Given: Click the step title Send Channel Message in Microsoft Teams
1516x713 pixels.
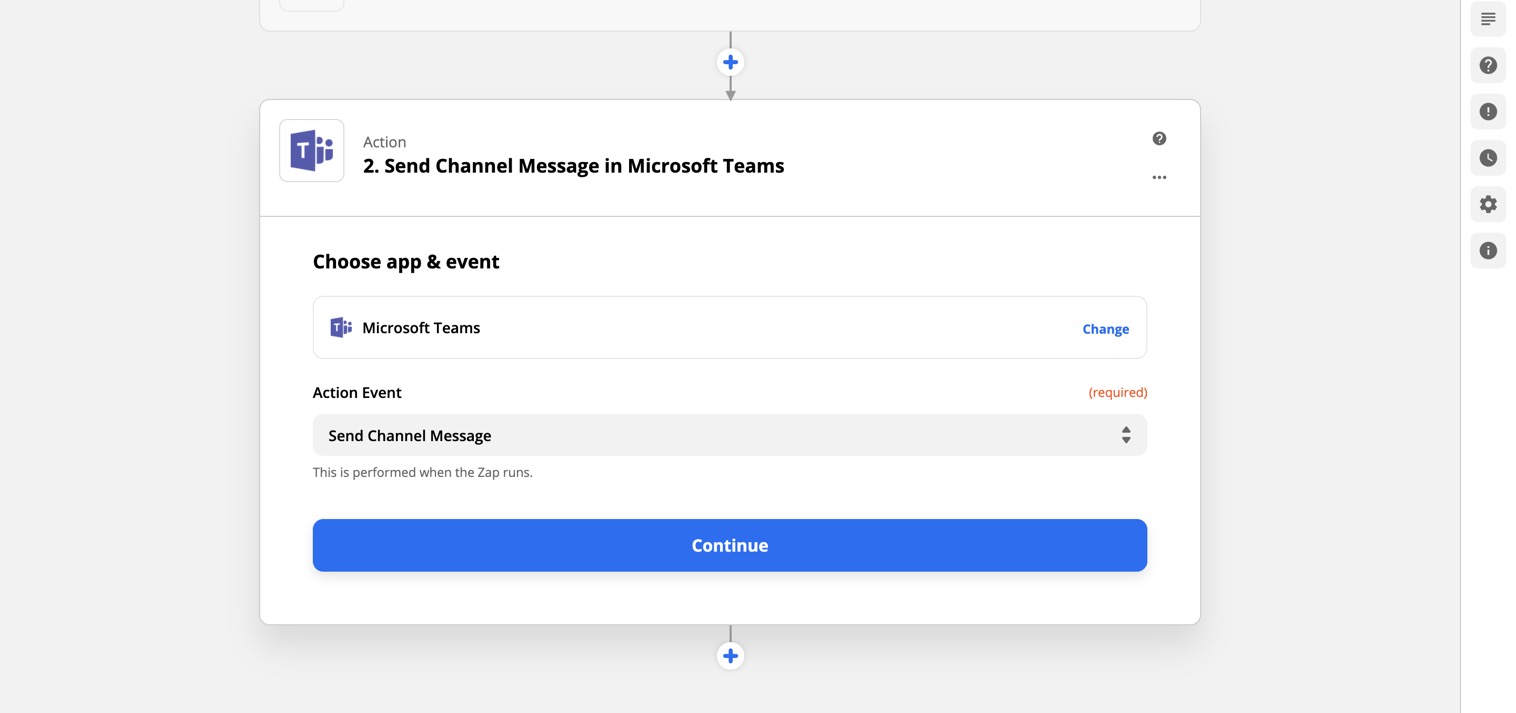Looking at the screenshot, I should (x=573, y=166).
